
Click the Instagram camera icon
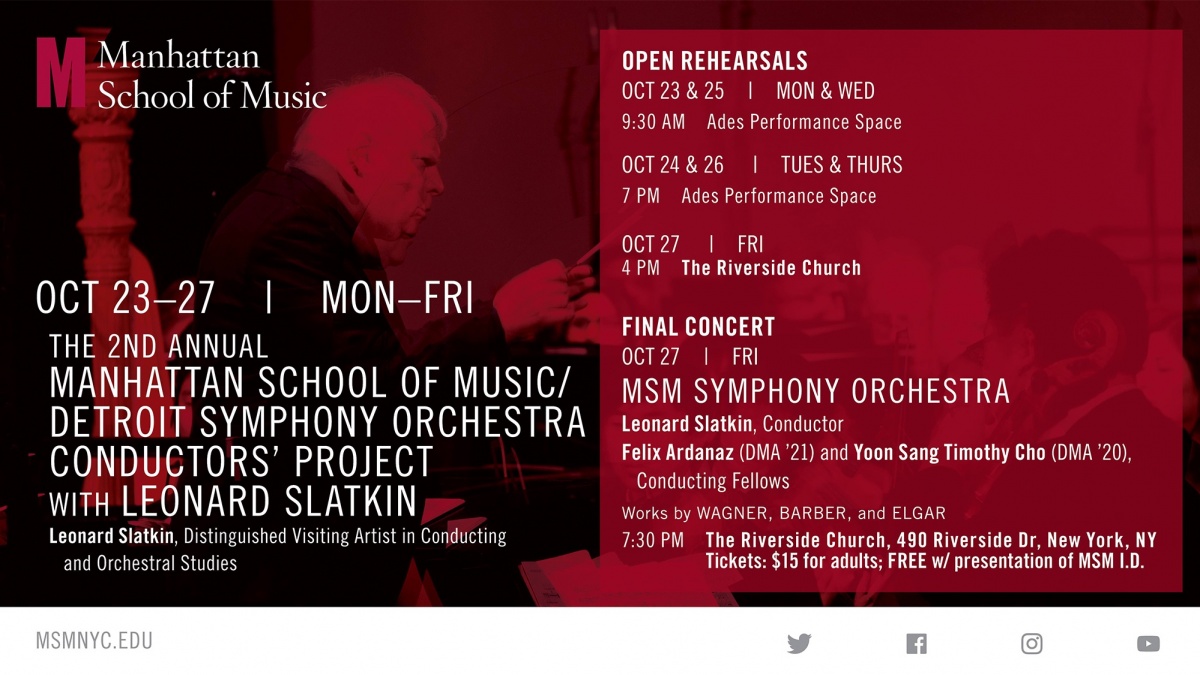click(1032, 643)
